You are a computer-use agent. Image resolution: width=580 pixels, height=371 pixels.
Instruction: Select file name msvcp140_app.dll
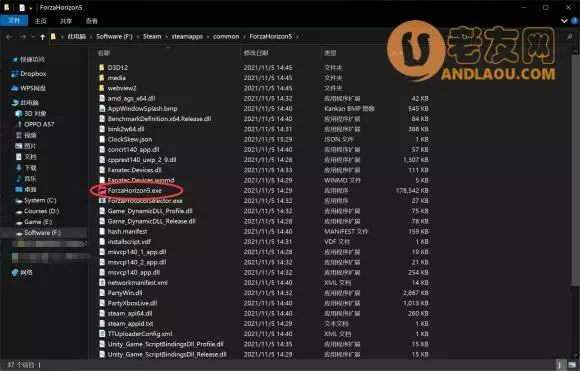point(134,272)
